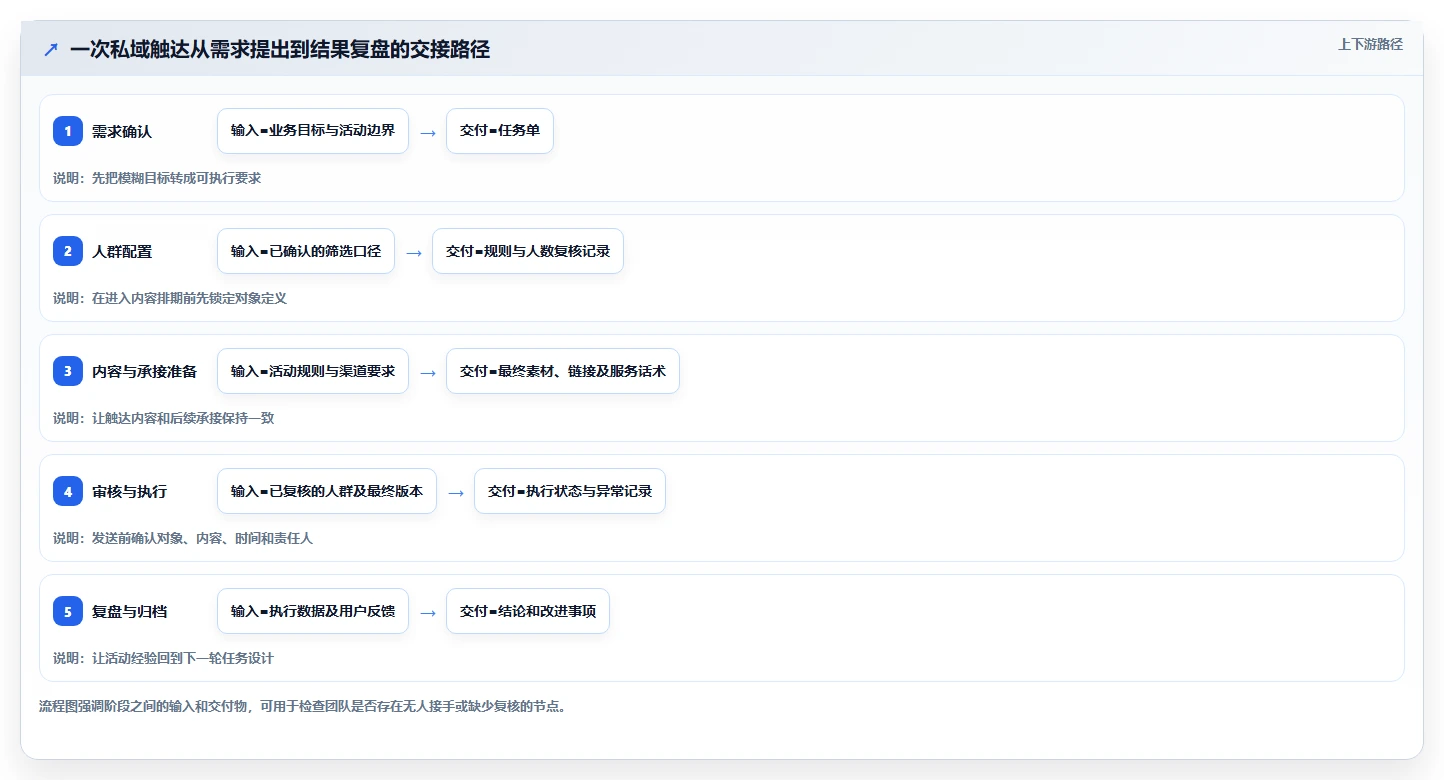Viewport: 1444px width, 780px height.
Task: Click the step 5 number badge
Action: point(68,611)
